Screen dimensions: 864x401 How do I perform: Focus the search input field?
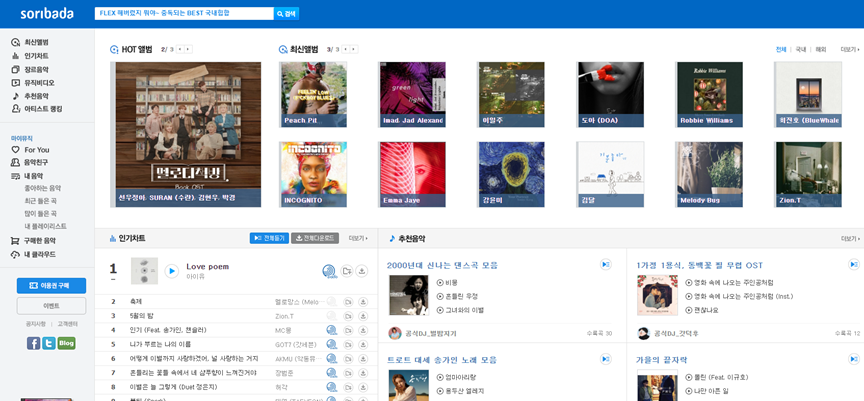coord(184,14)
